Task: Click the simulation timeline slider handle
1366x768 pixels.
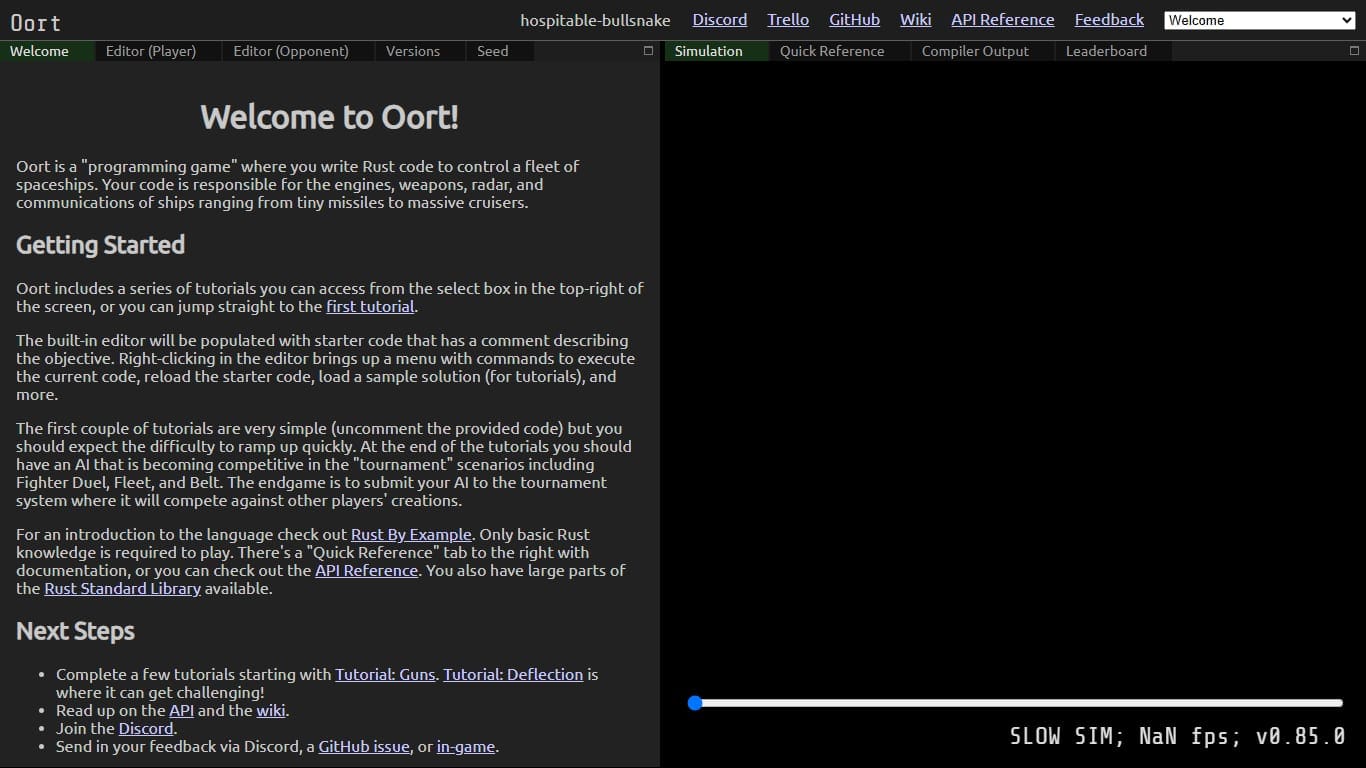Action: 695,703
